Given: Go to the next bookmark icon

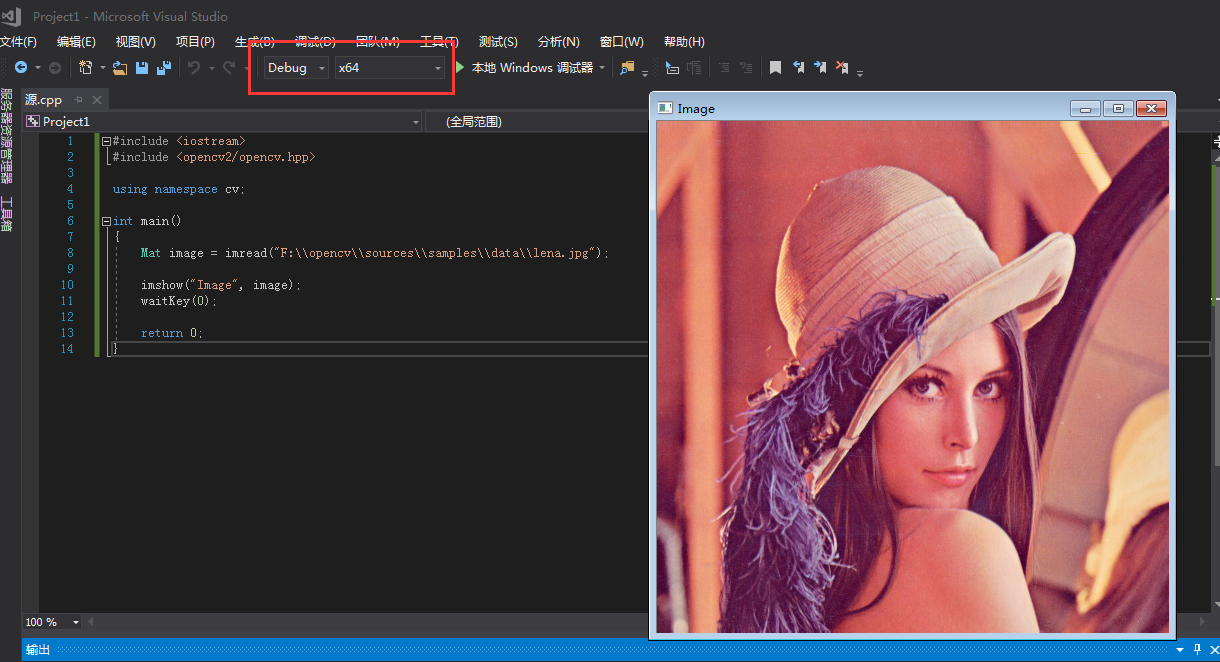Looking at the screenshot, I should click(x=820, y=68).
